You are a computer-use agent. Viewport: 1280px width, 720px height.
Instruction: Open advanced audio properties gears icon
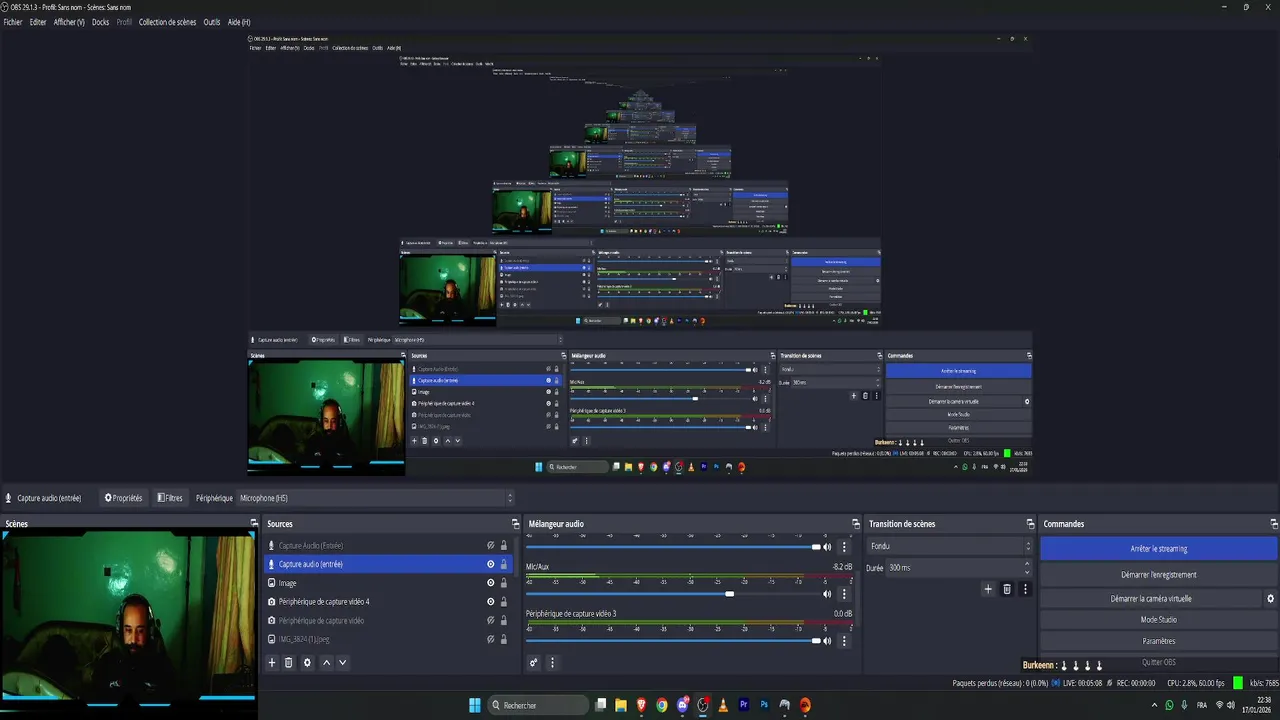[x=533, y=662]
